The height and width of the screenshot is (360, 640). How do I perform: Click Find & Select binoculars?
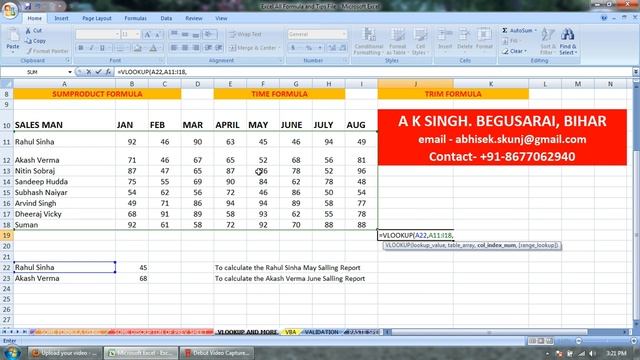point(568,41)
